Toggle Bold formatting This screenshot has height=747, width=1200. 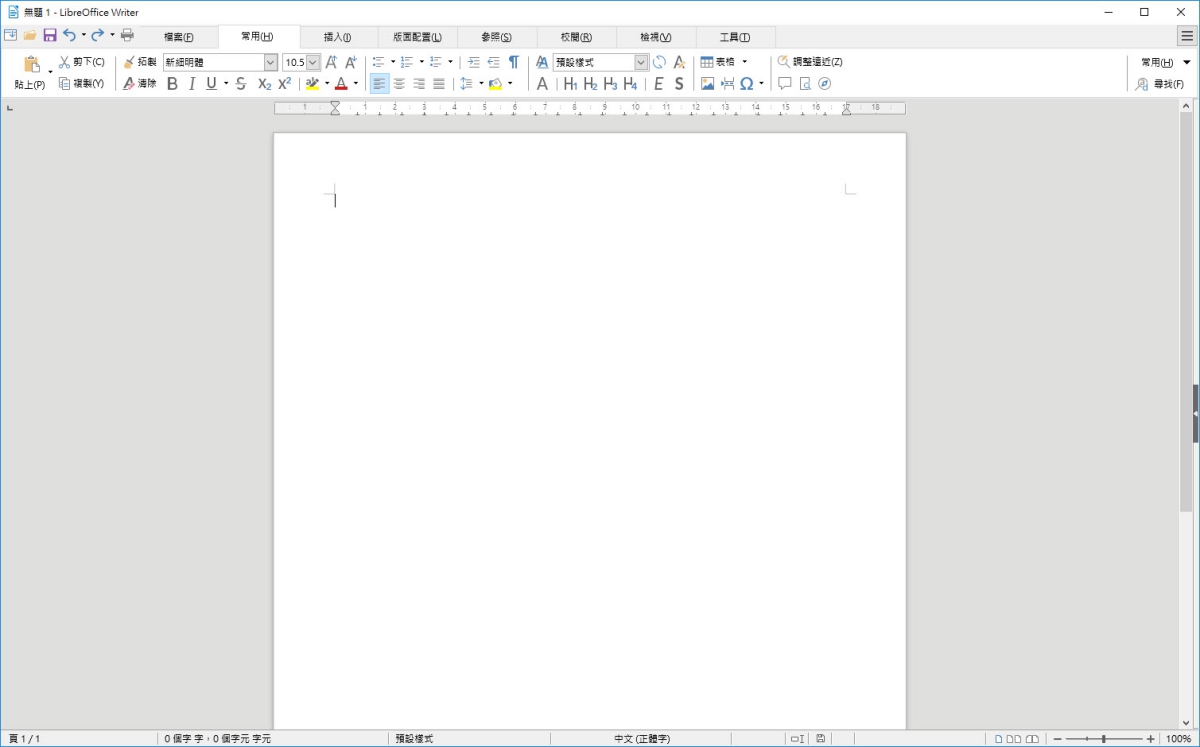(x=172, y=84)
